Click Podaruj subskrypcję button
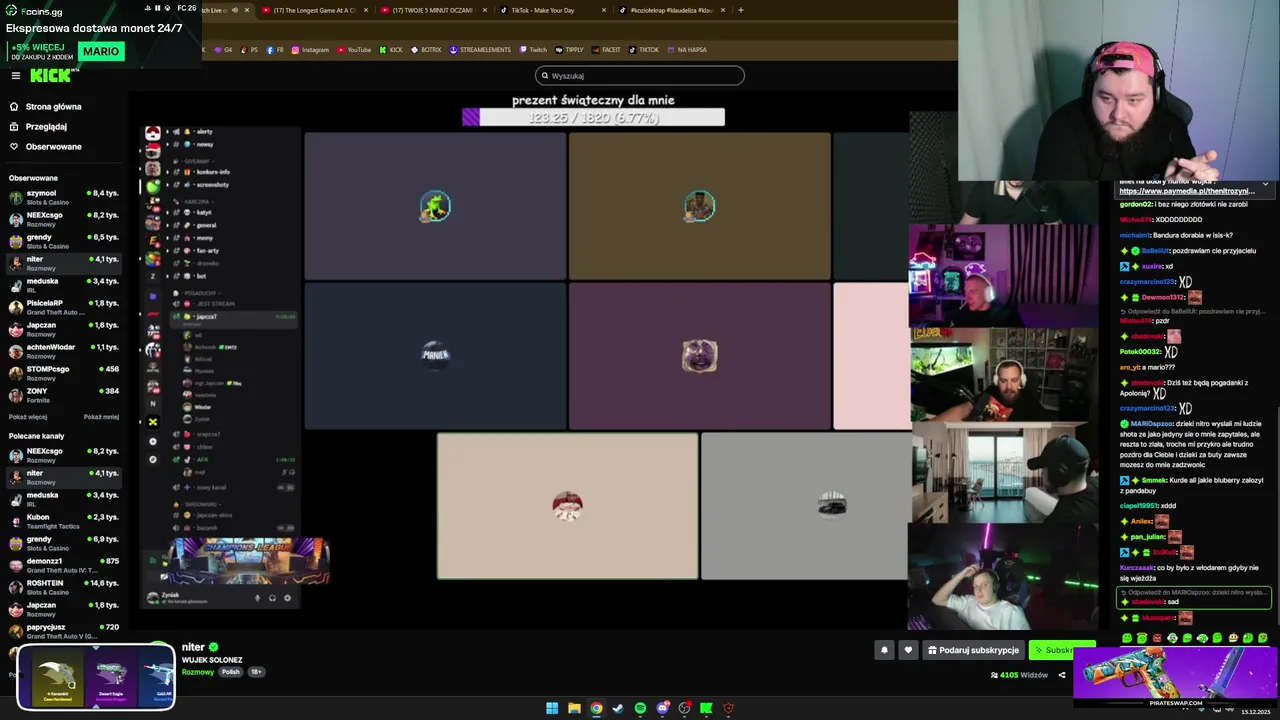The image size is (1280, 720). click(x=973, y=650)
